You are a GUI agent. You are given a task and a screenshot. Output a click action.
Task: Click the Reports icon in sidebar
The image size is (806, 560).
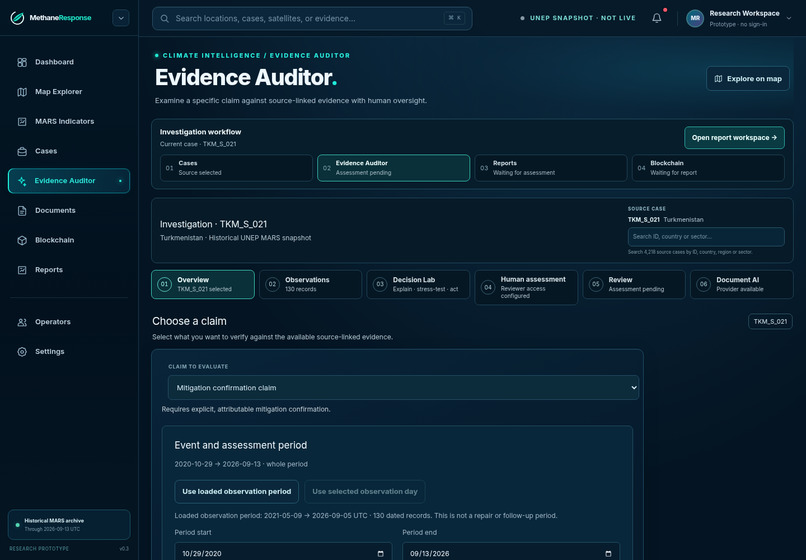pyautogui.click(x=22, y=270)
